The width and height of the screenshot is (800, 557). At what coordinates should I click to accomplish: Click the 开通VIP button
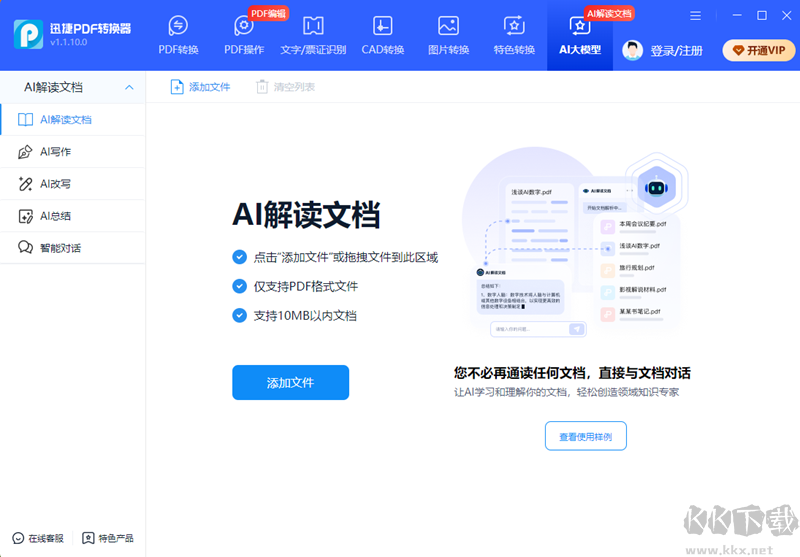(x=759, y=50)
